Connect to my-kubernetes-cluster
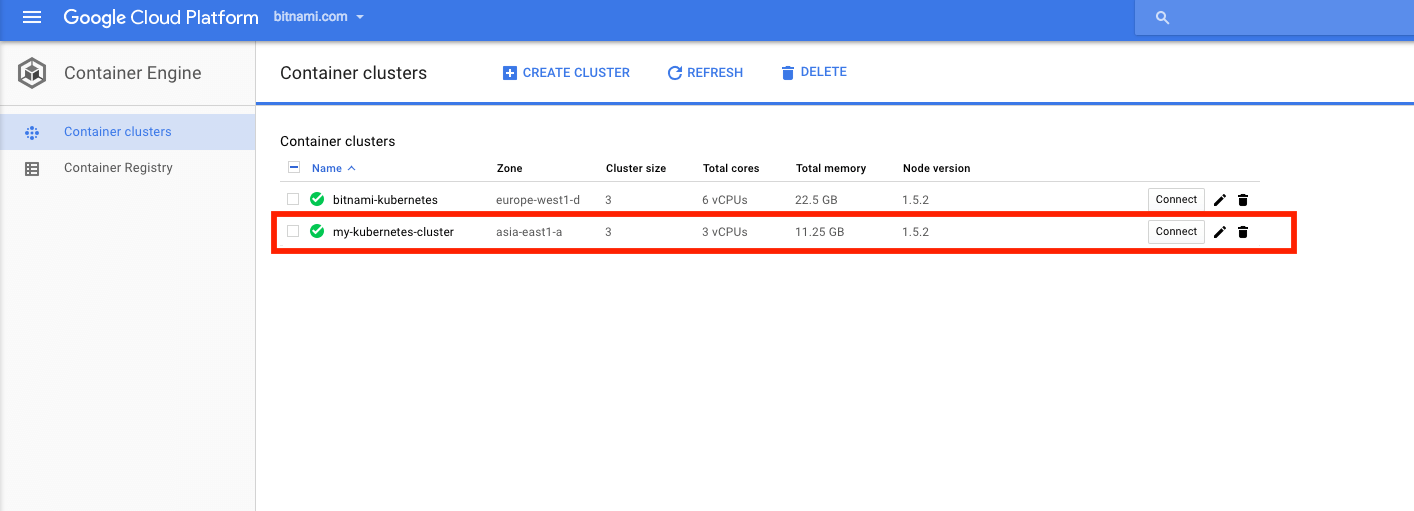 tap(1176, 231)
